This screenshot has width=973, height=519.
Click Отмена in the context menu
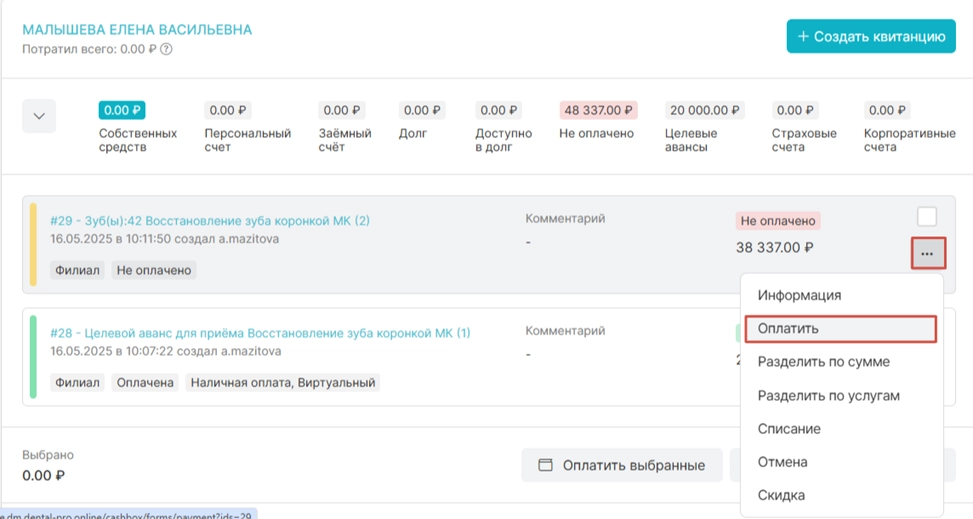coord(782,462)
